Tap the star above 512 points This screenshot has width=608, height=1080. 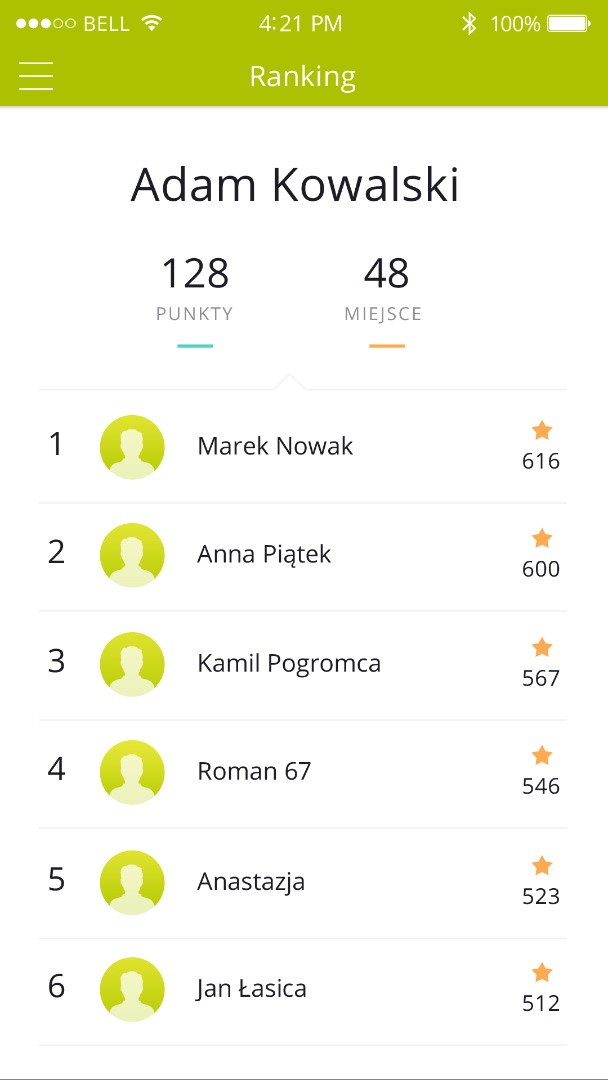click(541, 973)
